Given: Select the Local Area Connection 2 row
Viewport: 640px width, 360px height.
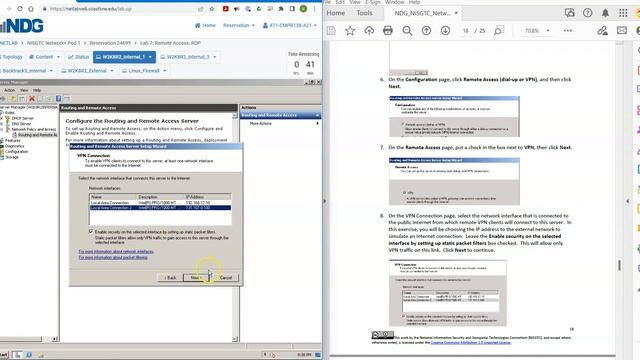Looking at the screenshot, I should point(160,208).
